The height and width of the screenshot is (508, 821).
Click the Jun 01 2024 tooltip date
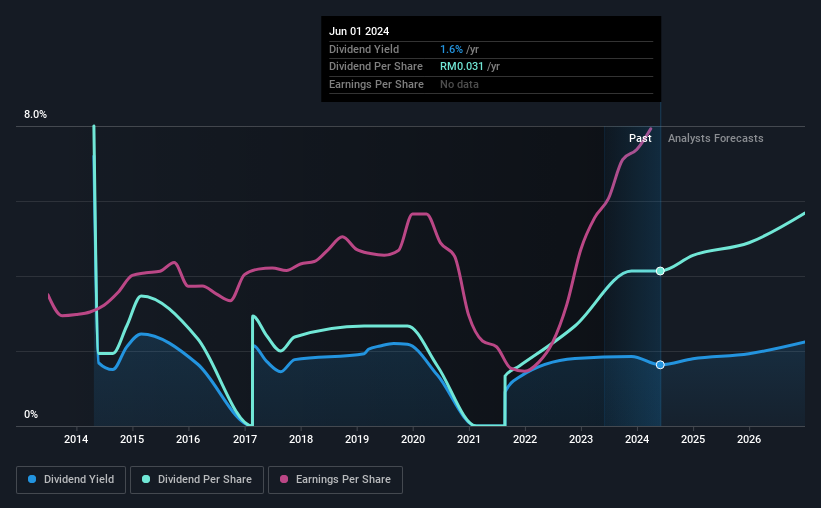coord(359,31)
